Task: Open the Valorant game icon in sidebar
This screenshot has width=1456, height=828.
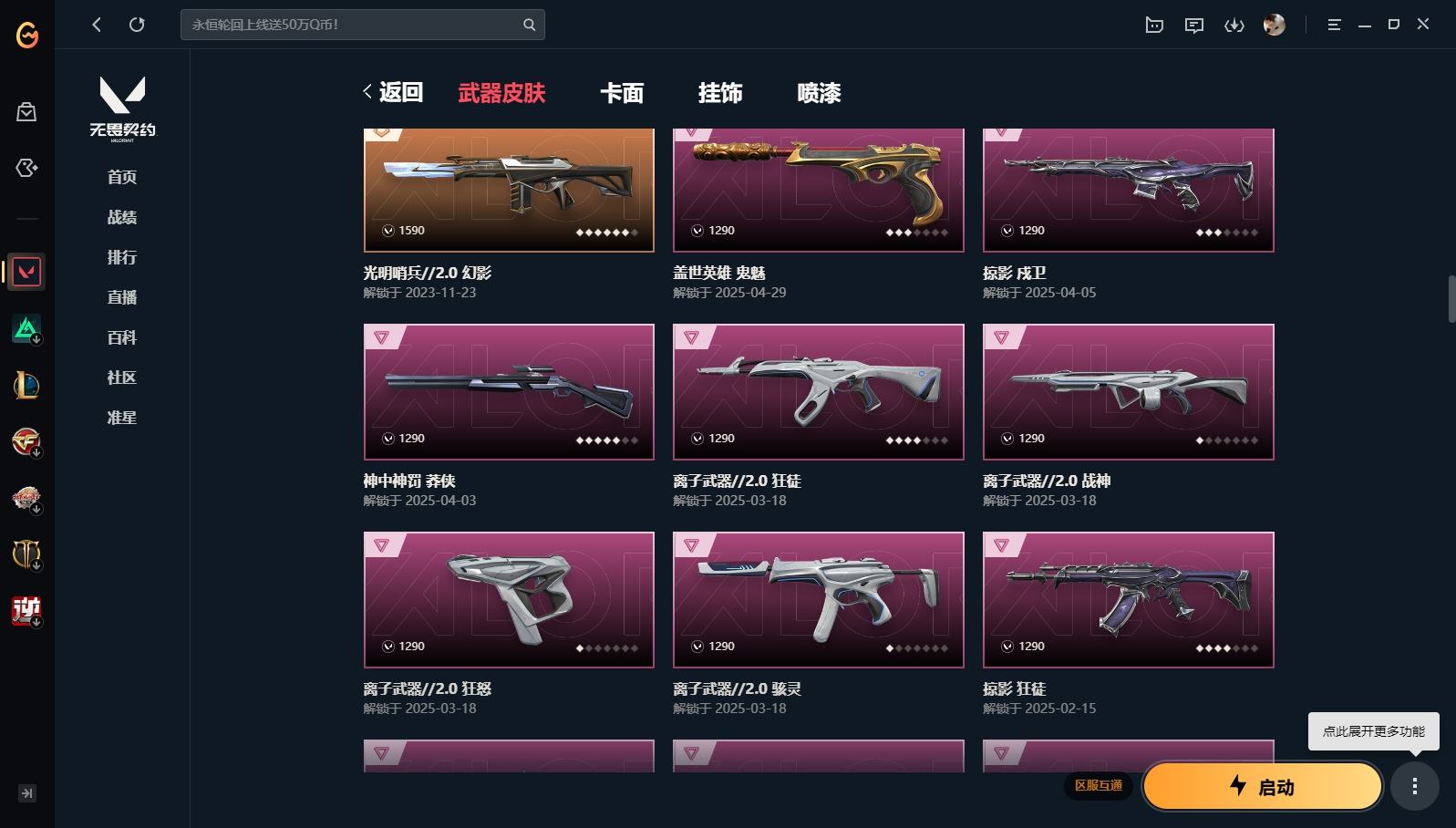Action: (x=26, y=272)
